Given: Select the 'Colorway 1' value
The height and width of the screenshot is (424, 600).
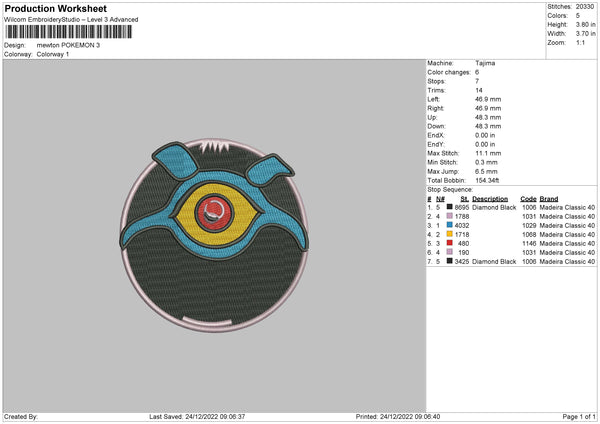Looking at the screenshot, I should pos(53,54).
